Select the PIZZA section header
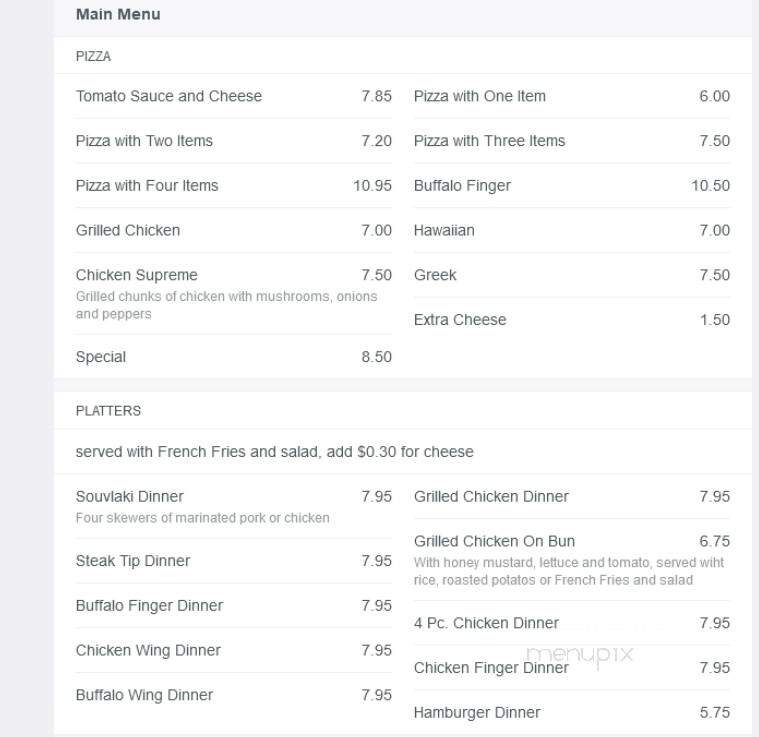The width and height of the screenshot is (759, 737). click(93, 57)
